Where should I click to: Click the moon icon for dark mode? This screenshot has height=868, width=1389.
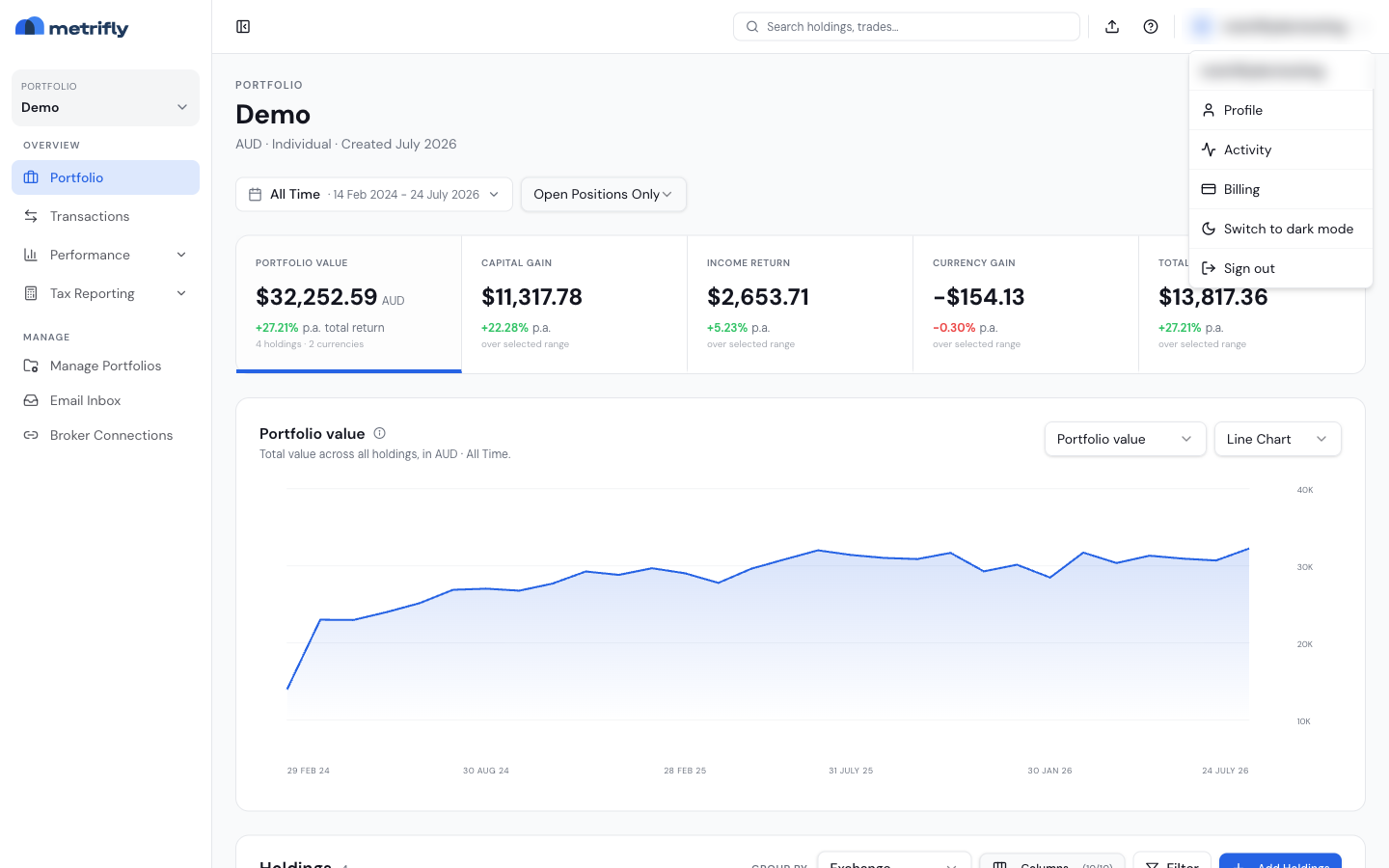(1209, 229)
